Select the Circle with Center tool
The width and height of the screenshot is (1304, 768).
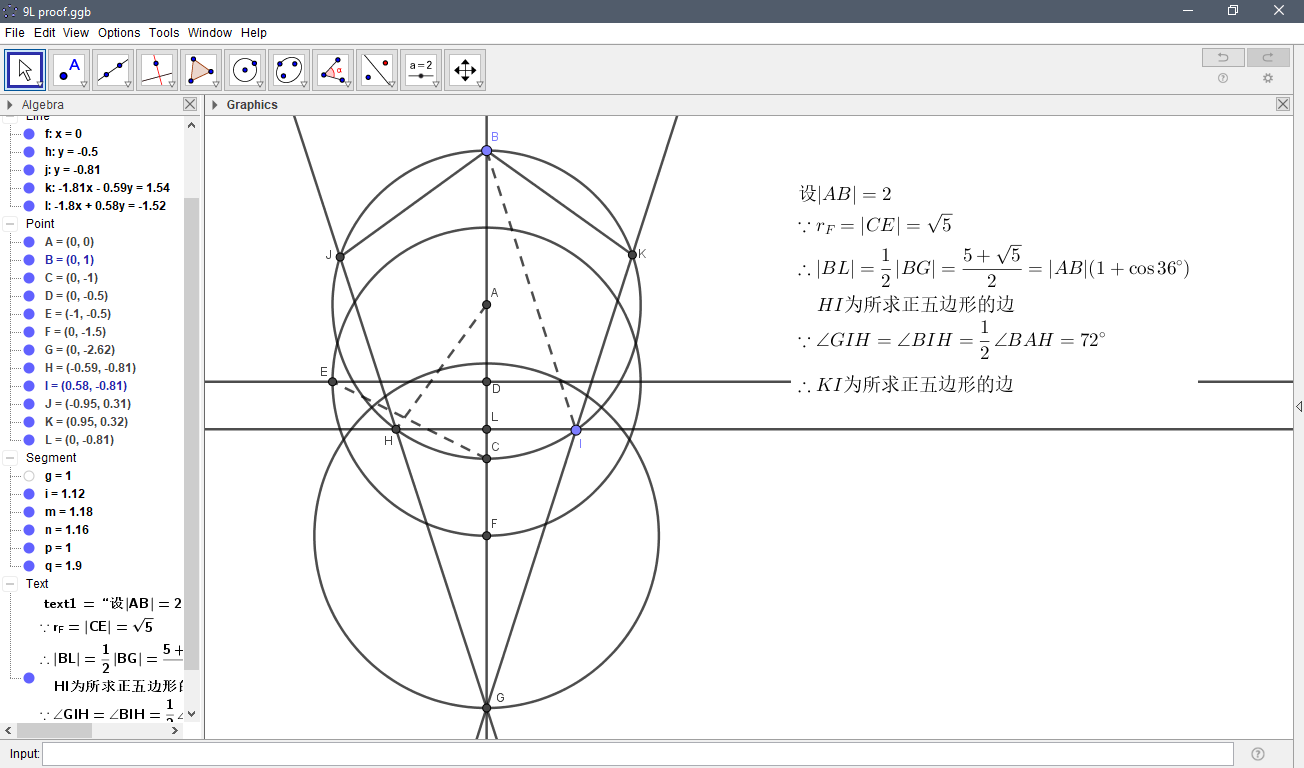245,70
